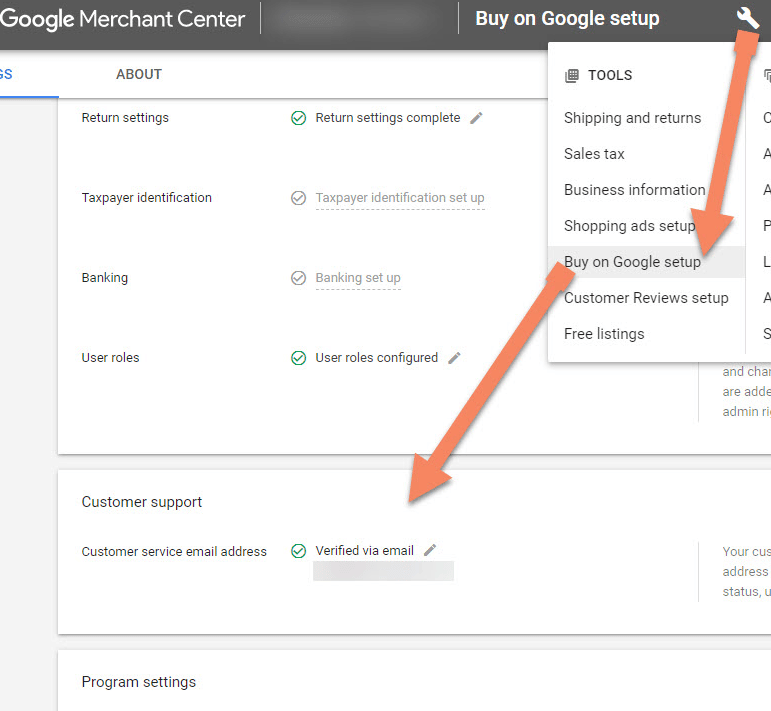
Task: Open Customer Reviews setup entry
Action: point(646,298)
